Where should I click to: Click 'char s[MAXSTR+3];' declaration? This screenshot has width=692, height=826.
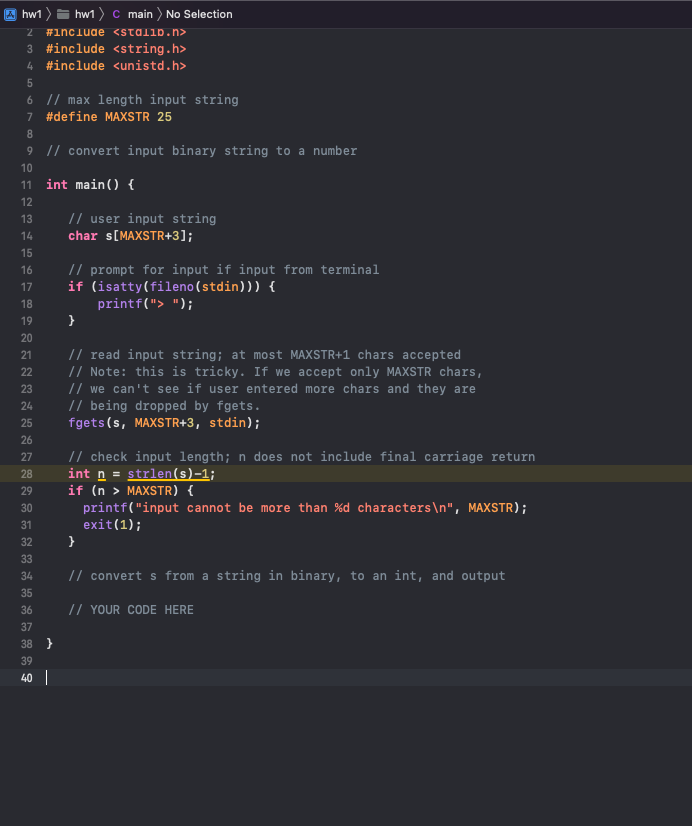(131, 236)
